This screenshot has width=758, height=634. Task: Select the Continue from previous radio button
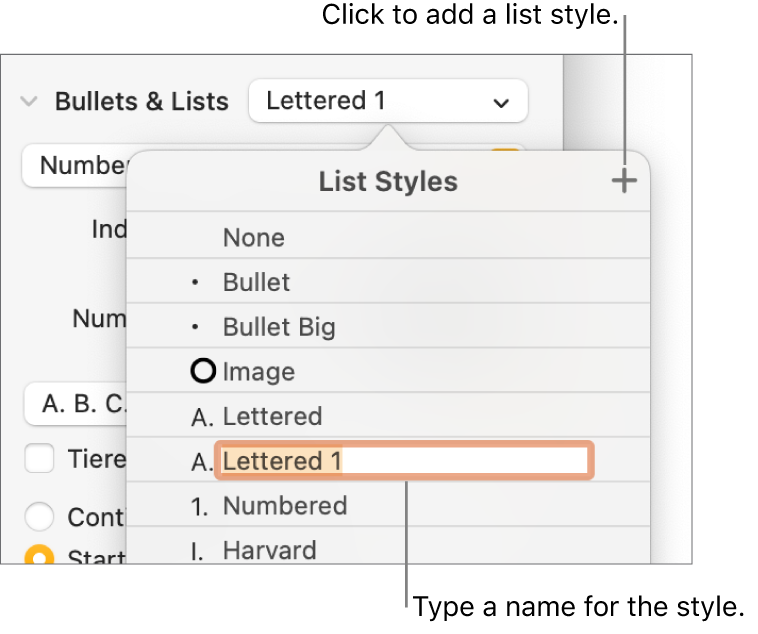[x=40, y=517]
